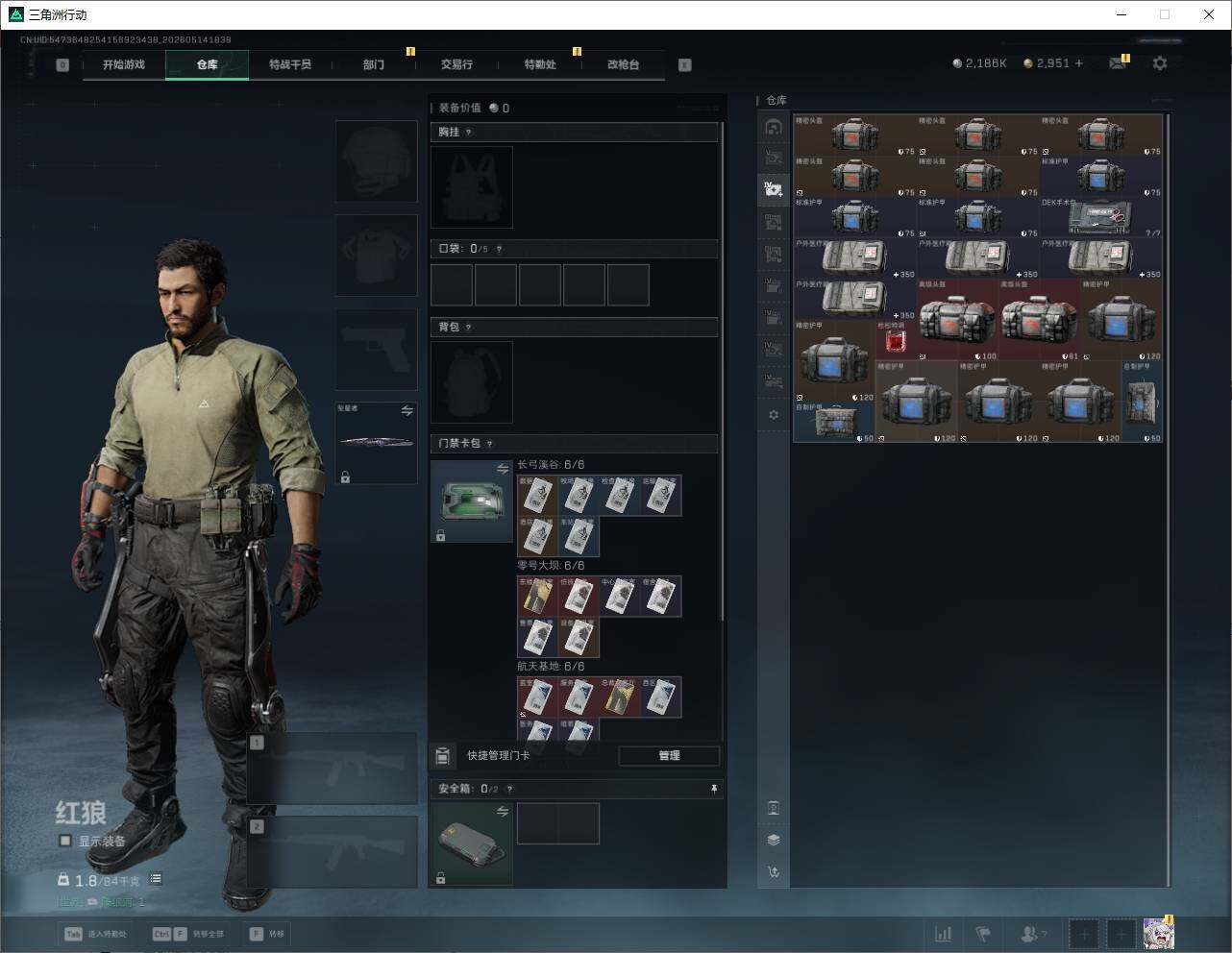Show help for 口袋 section
This screenshot has height=953, width=1232.
pos(499,250)
